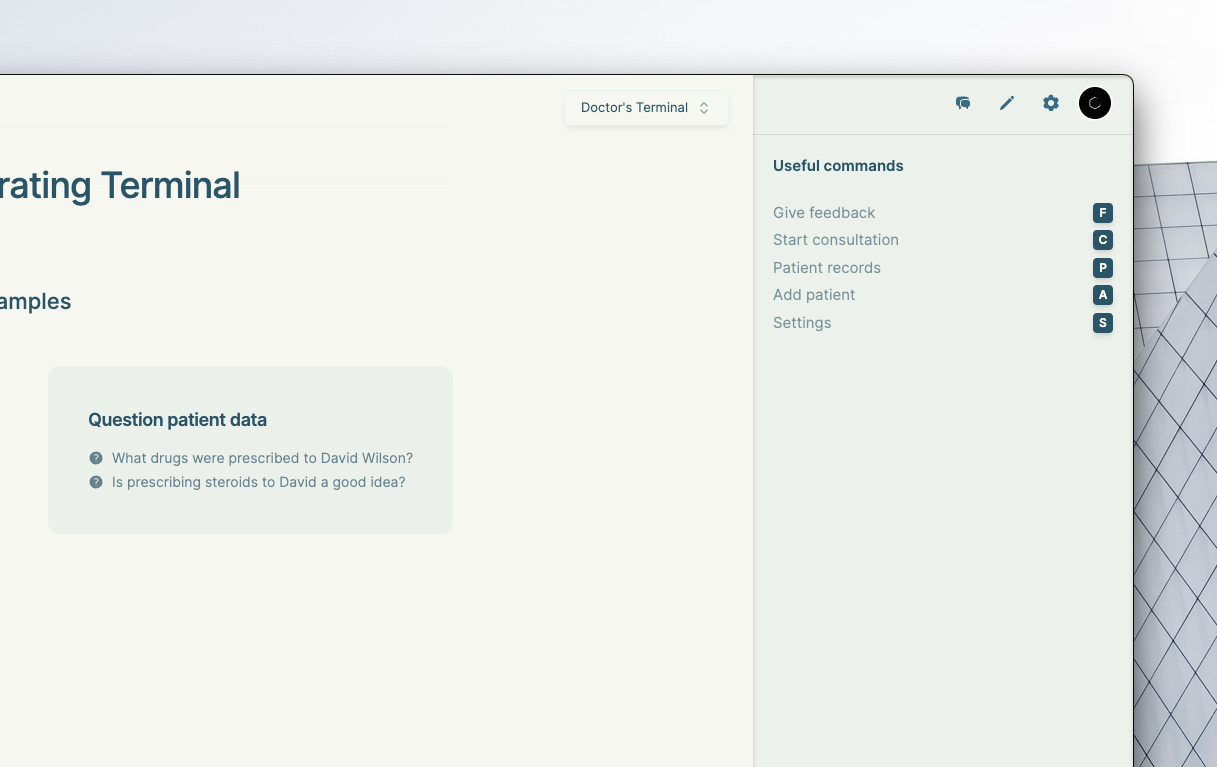Click the black user avatar circle
1217x767 pixels.
(x=1095, y=103)
